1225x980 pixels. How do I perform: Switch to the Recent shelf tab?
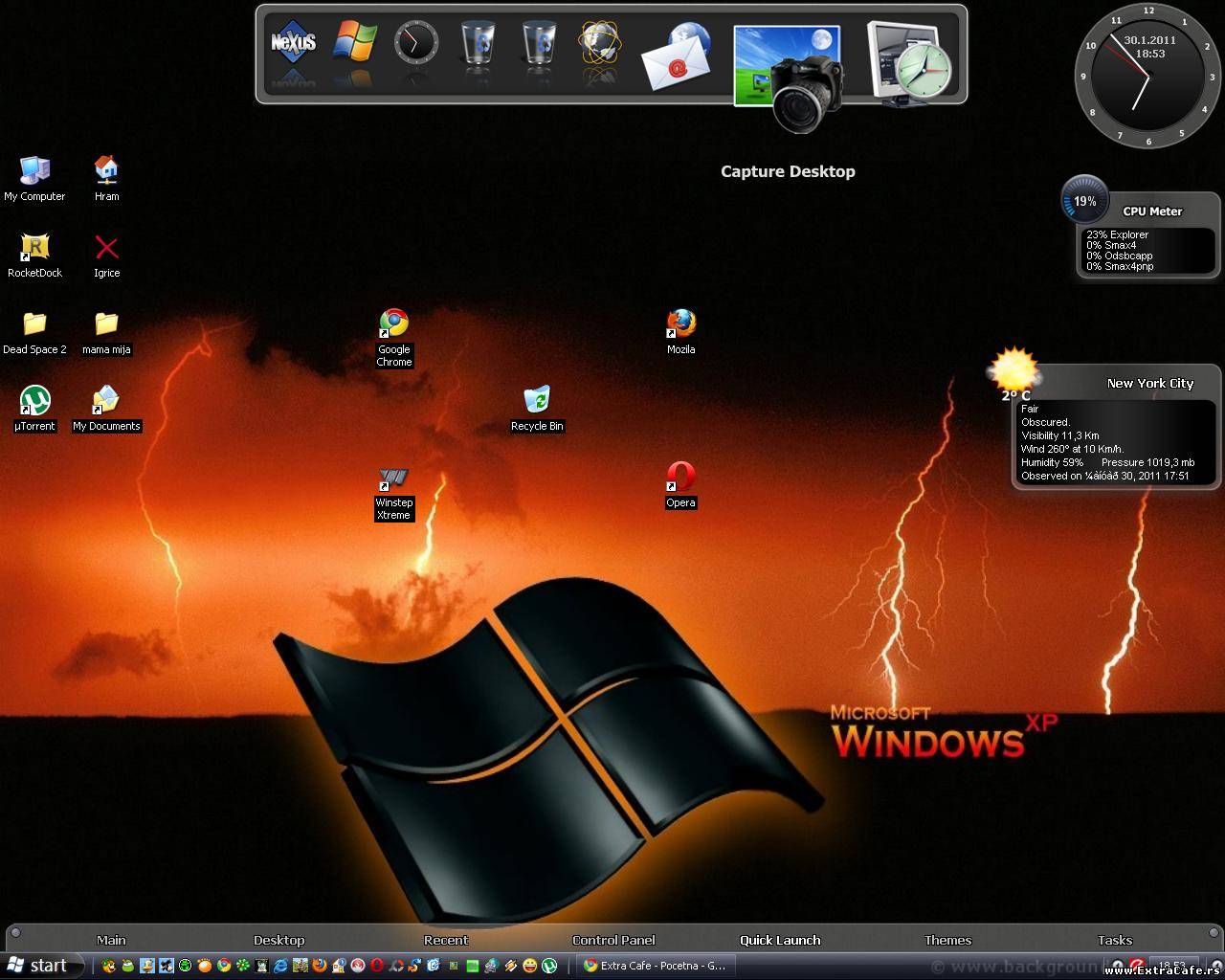point(446,940)
